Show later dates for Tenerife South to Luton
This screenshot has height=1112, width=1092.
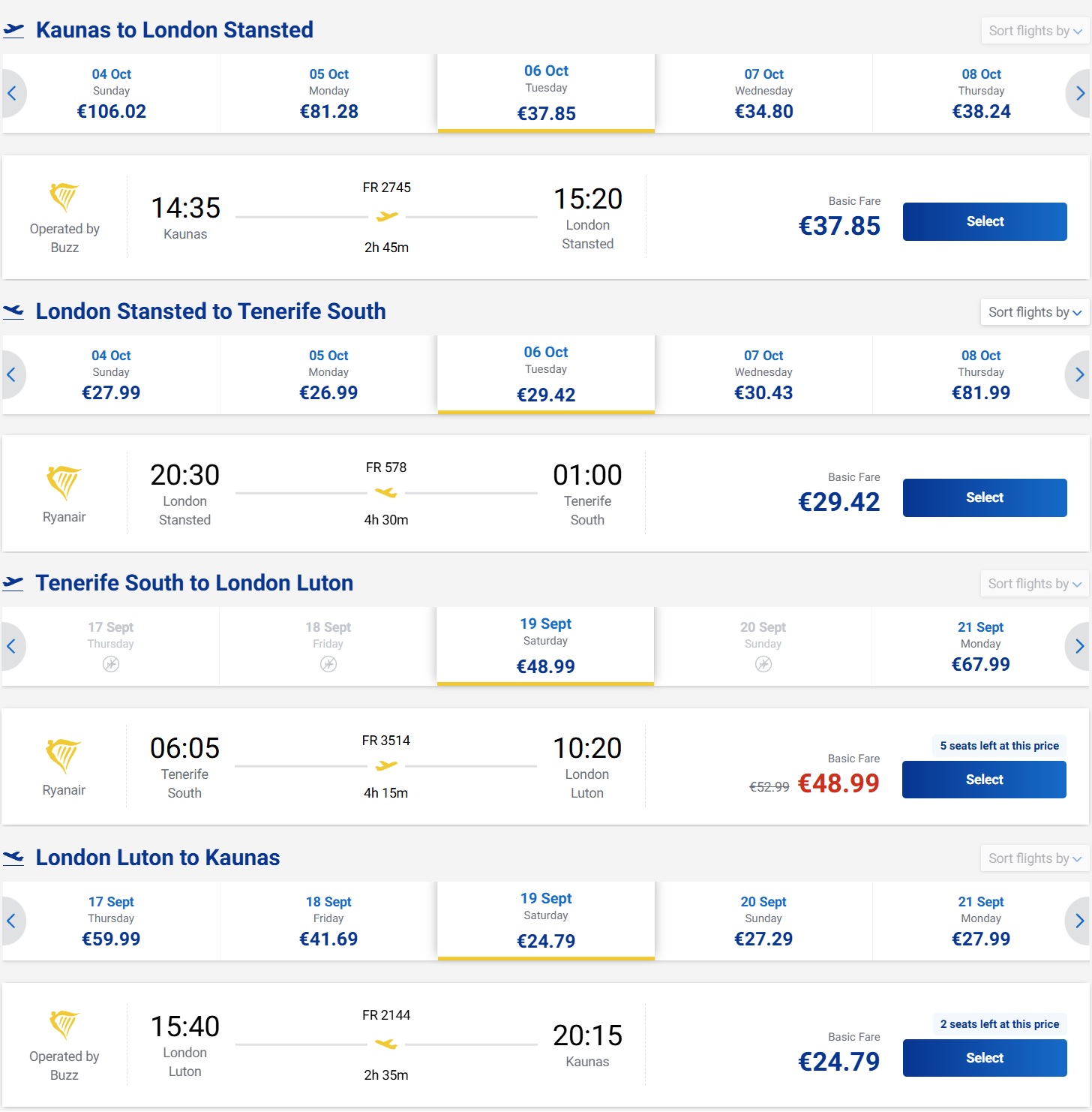[x=1078, y=646]
